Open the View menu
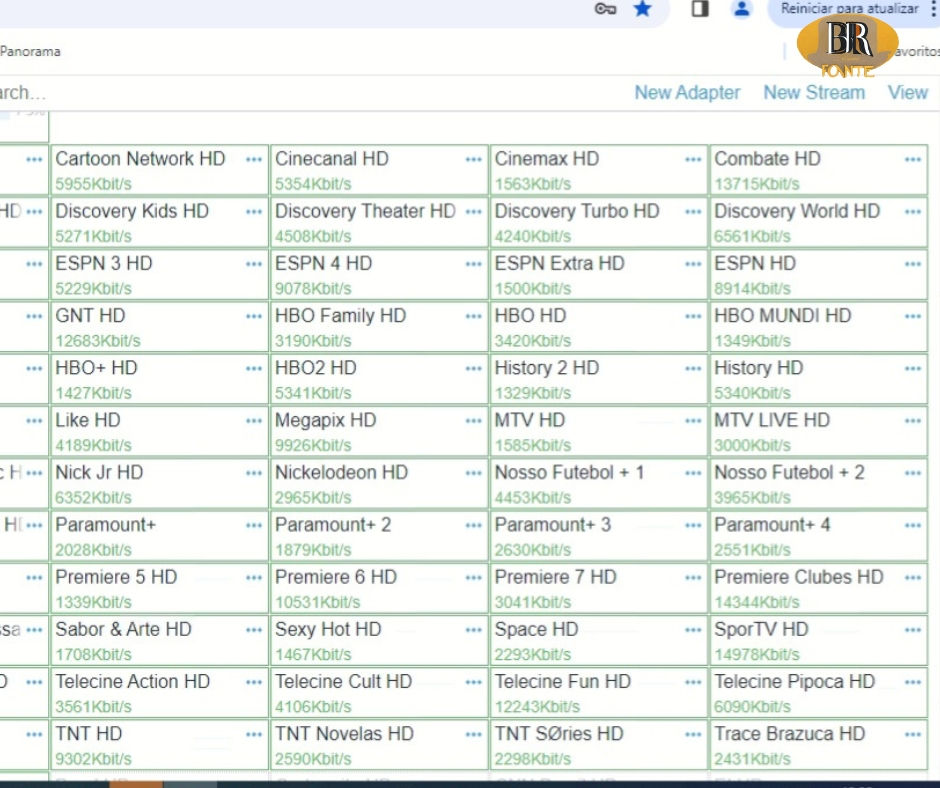This screenshot has height=788, width=940. 908,92
